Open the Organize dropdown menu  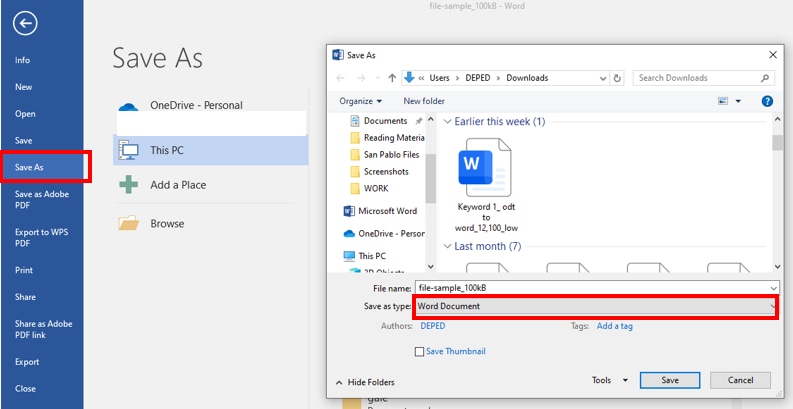tap(361, 101)
